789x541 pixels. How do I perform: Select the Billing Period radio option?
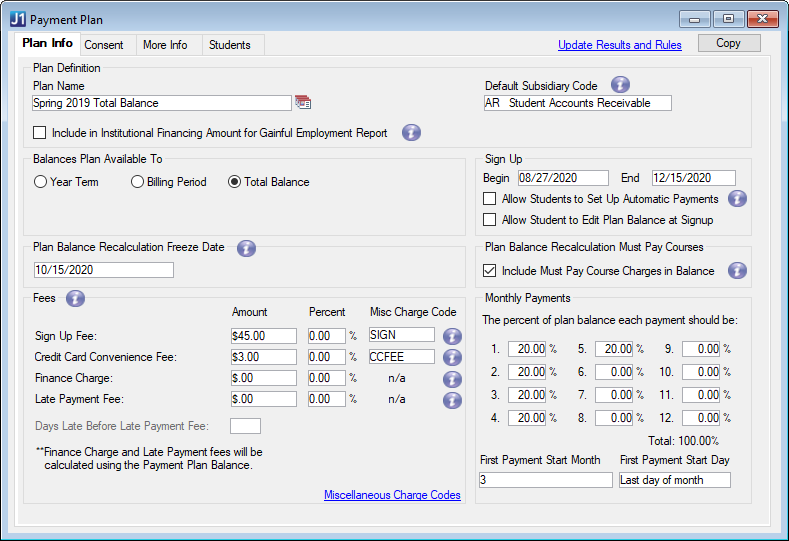point(138,182)
